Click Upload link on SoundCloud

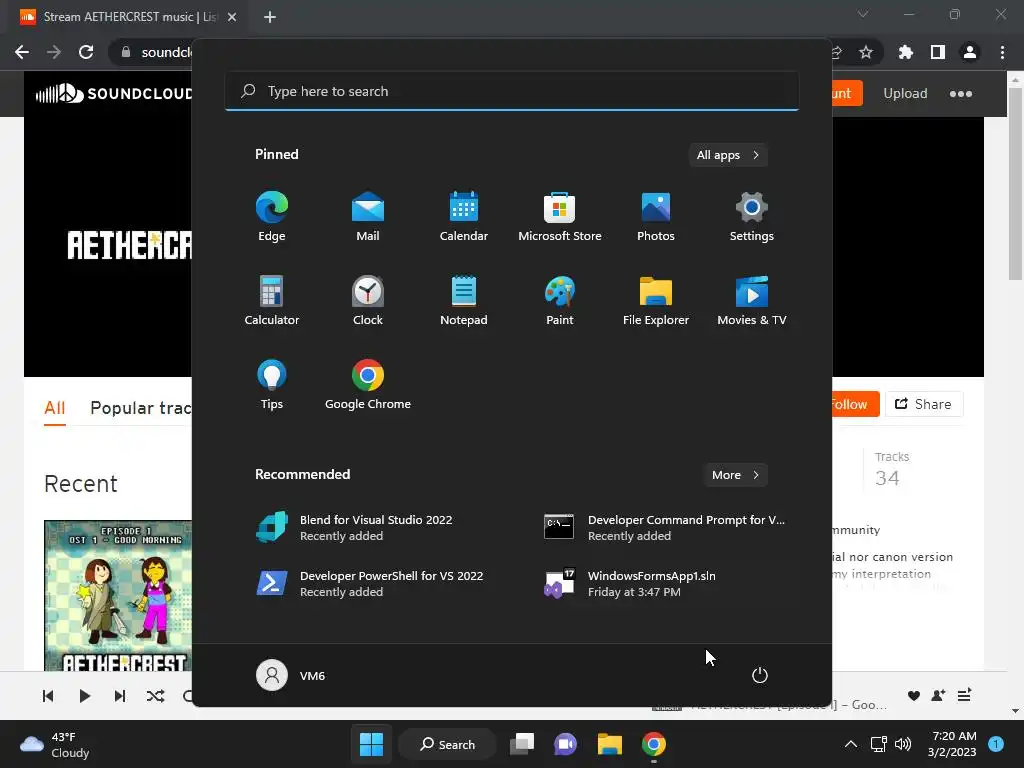pyautogui.click(x=905, y=93)
